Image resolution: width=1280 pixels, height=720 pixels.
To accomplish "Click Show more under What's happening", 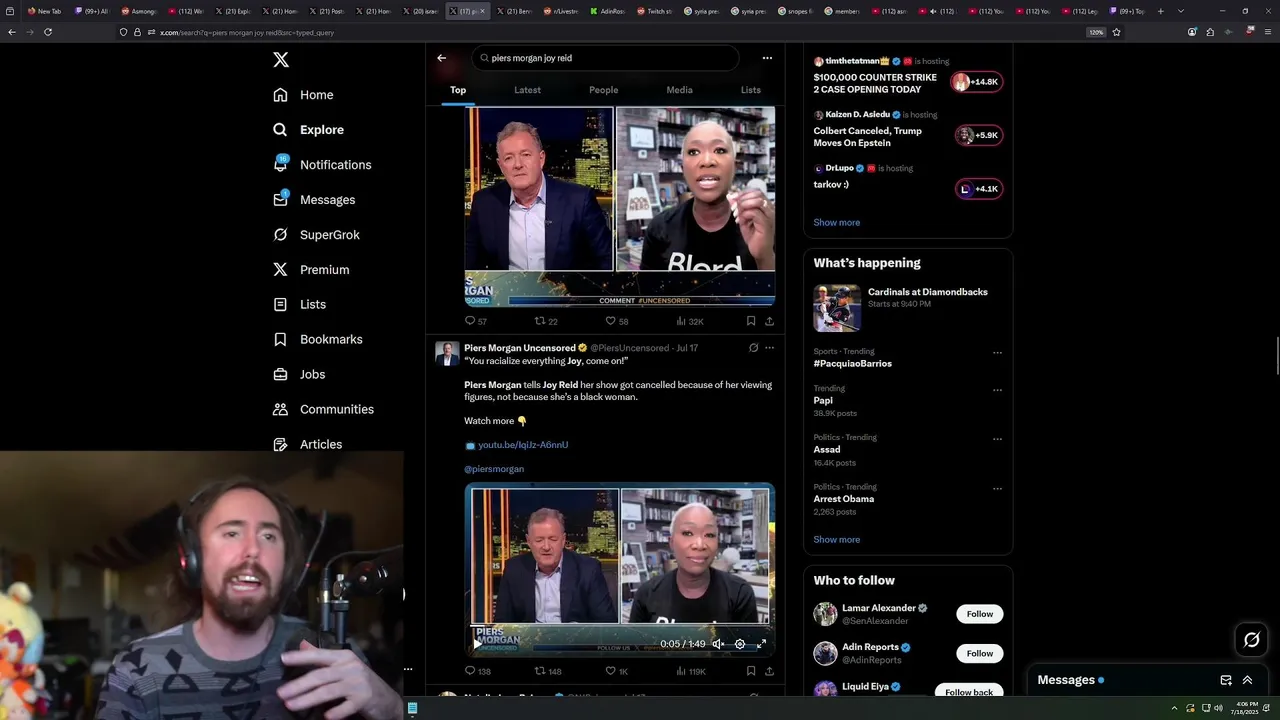I will (x=836, y=540).
